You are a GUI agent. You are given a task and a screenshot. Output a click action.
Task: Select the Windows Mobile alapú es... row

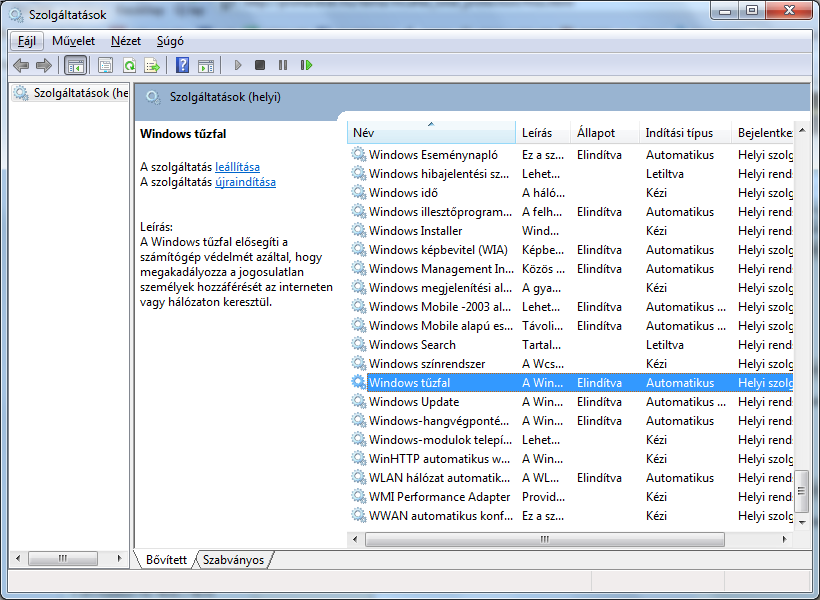pos(571,325)
